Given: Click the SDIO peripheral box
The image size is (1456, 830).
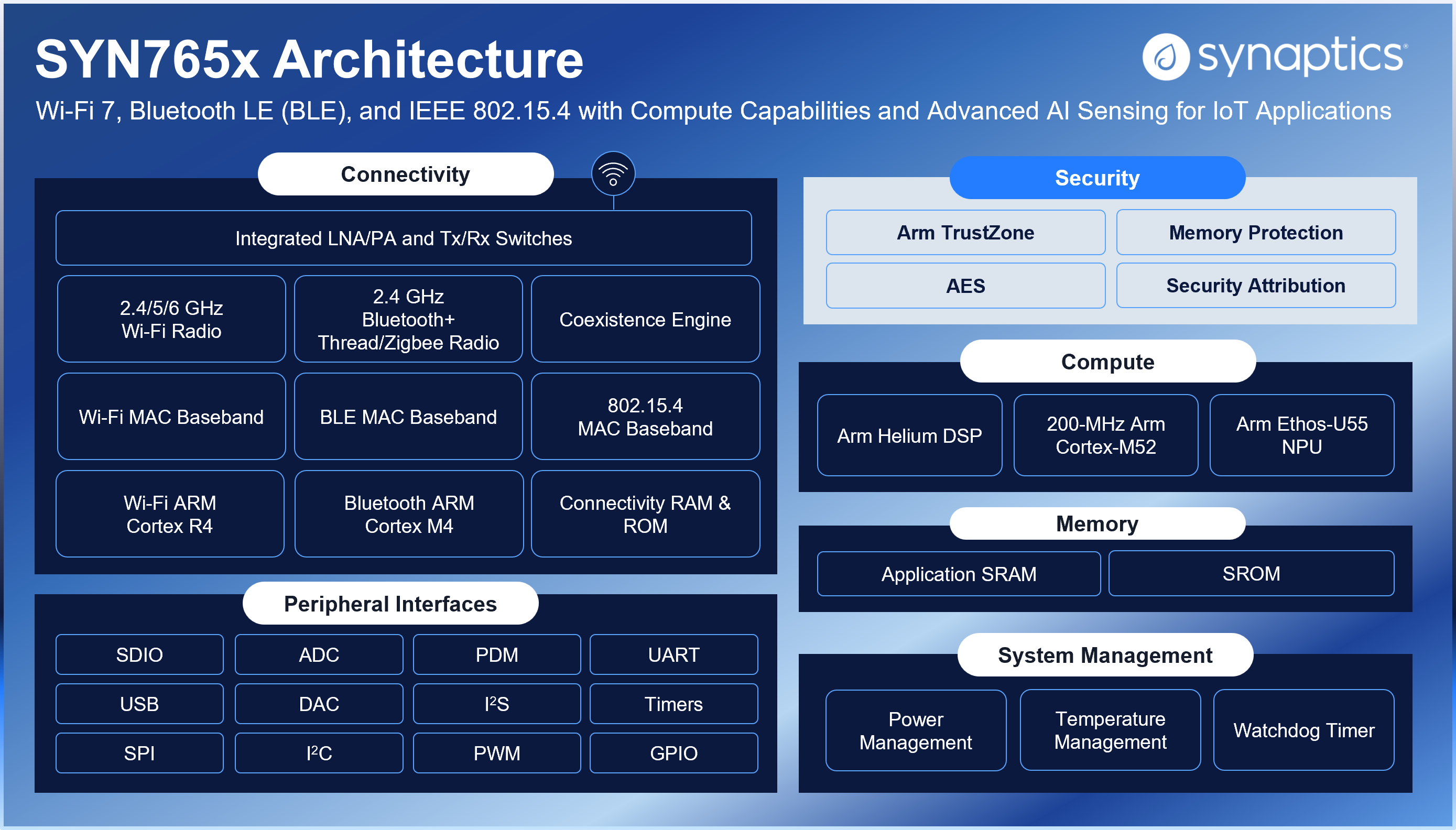Looking at the screenshot, I should coord(139,654).
